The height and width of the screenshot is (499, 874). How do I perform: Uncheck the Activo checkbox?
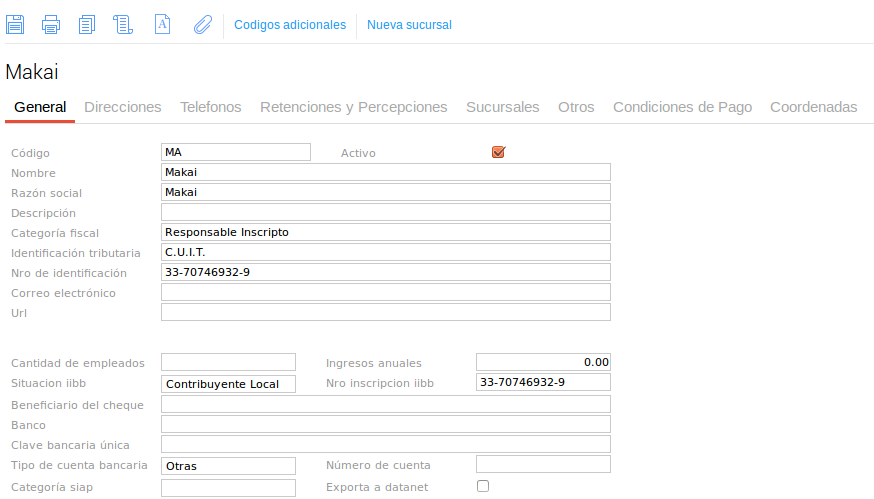[x=498, y=152]
